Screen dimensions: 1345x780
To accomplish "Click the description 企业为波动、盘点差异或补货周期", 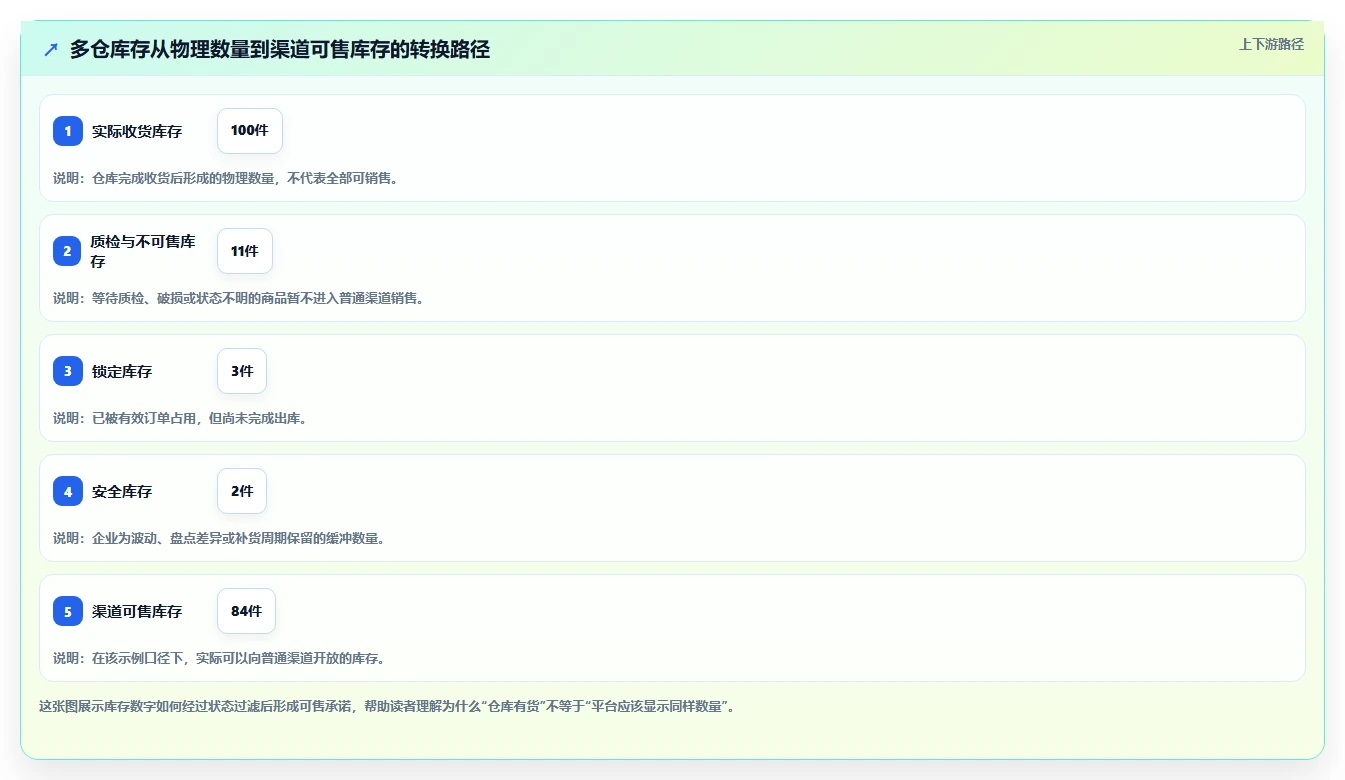I will click(x=219, y=538).
